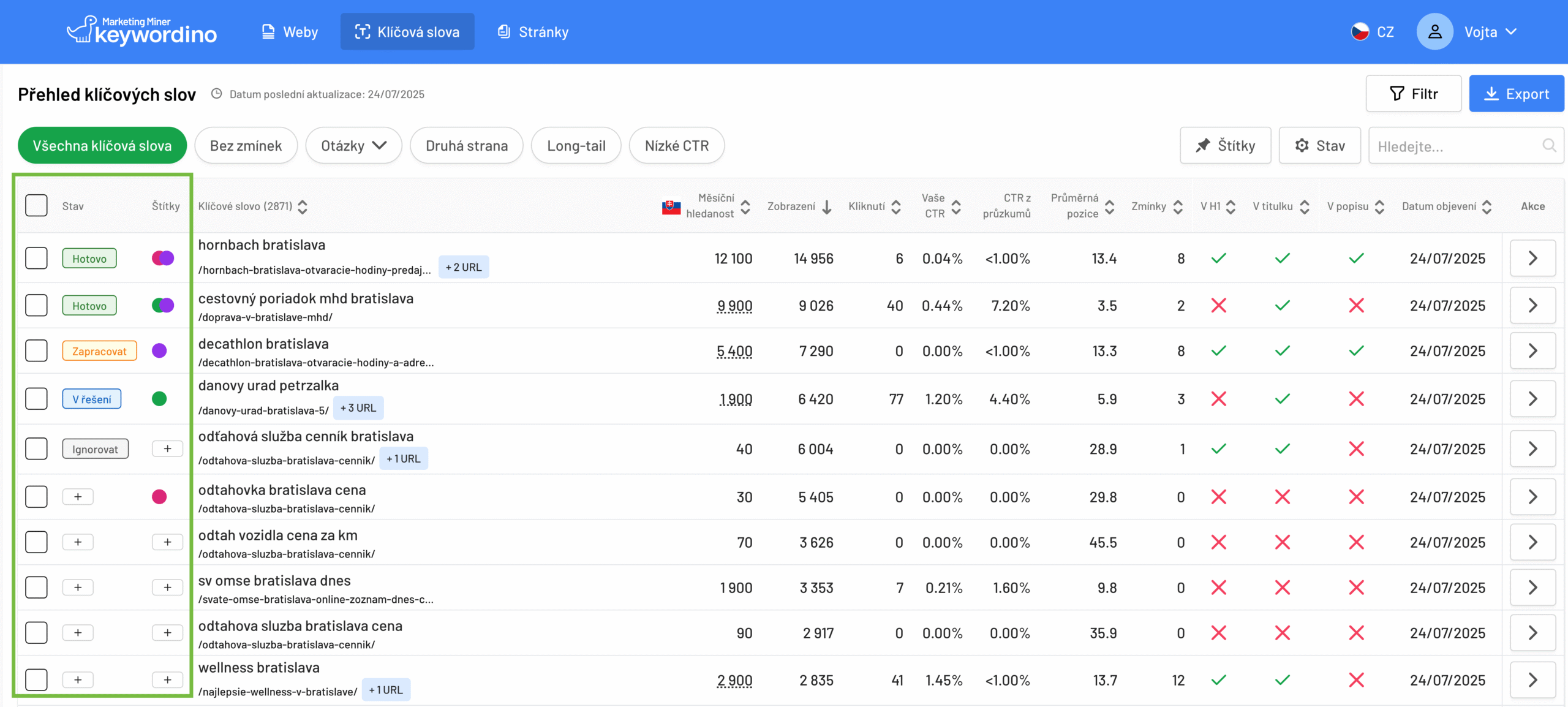Sort by Průměrná pozice column

click(x=1109, y=207)
